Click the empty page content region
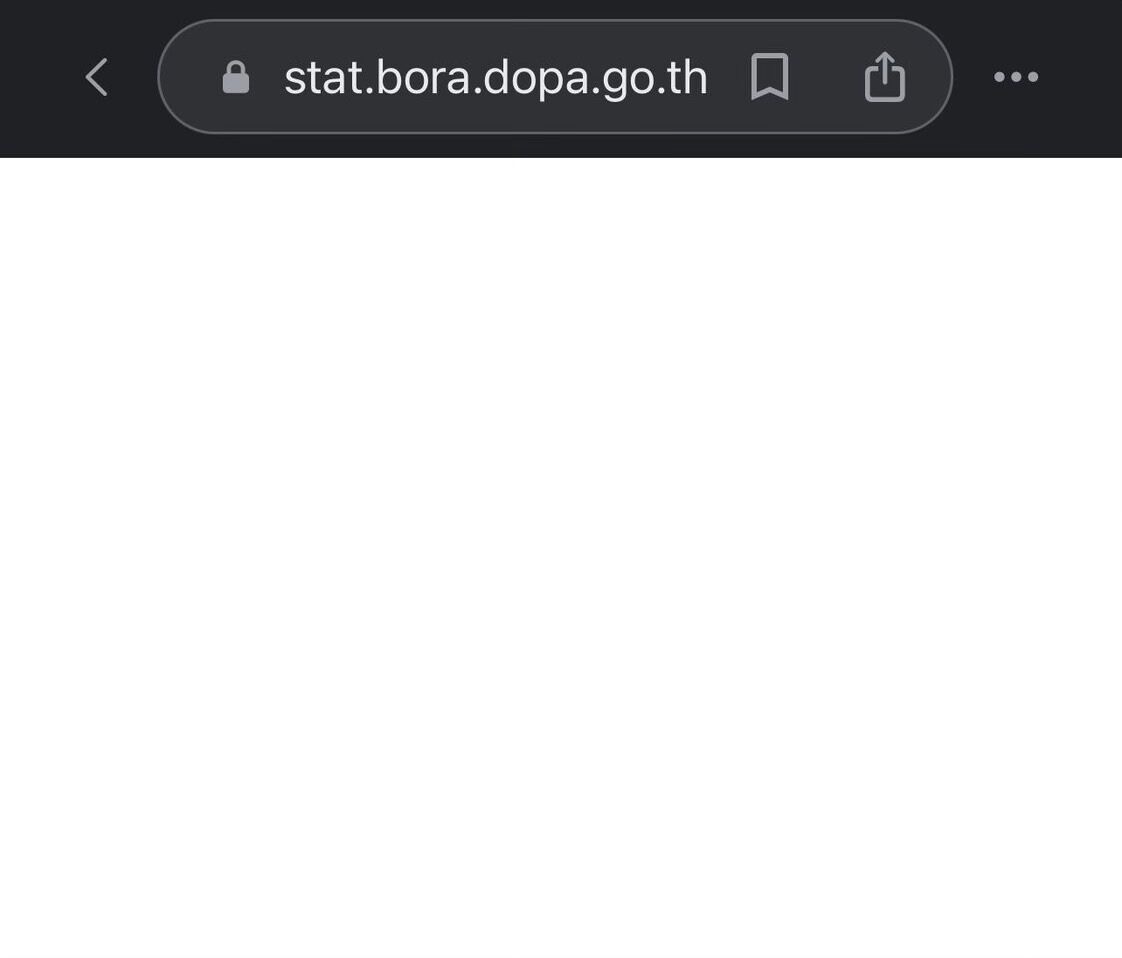The image size is (1122, 958). point(561,557)
